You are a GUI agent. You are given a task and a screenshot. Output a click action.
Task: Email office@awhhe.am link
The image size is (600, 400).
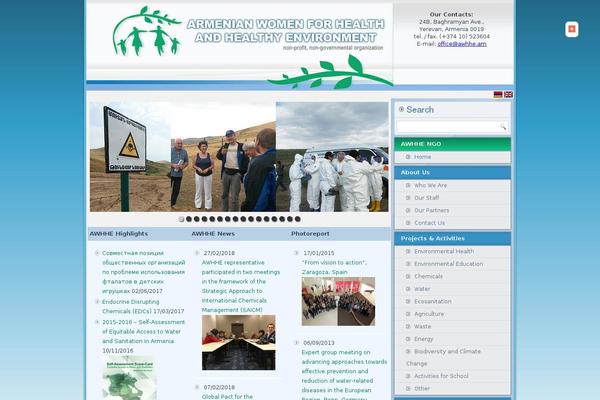point(462,44)
